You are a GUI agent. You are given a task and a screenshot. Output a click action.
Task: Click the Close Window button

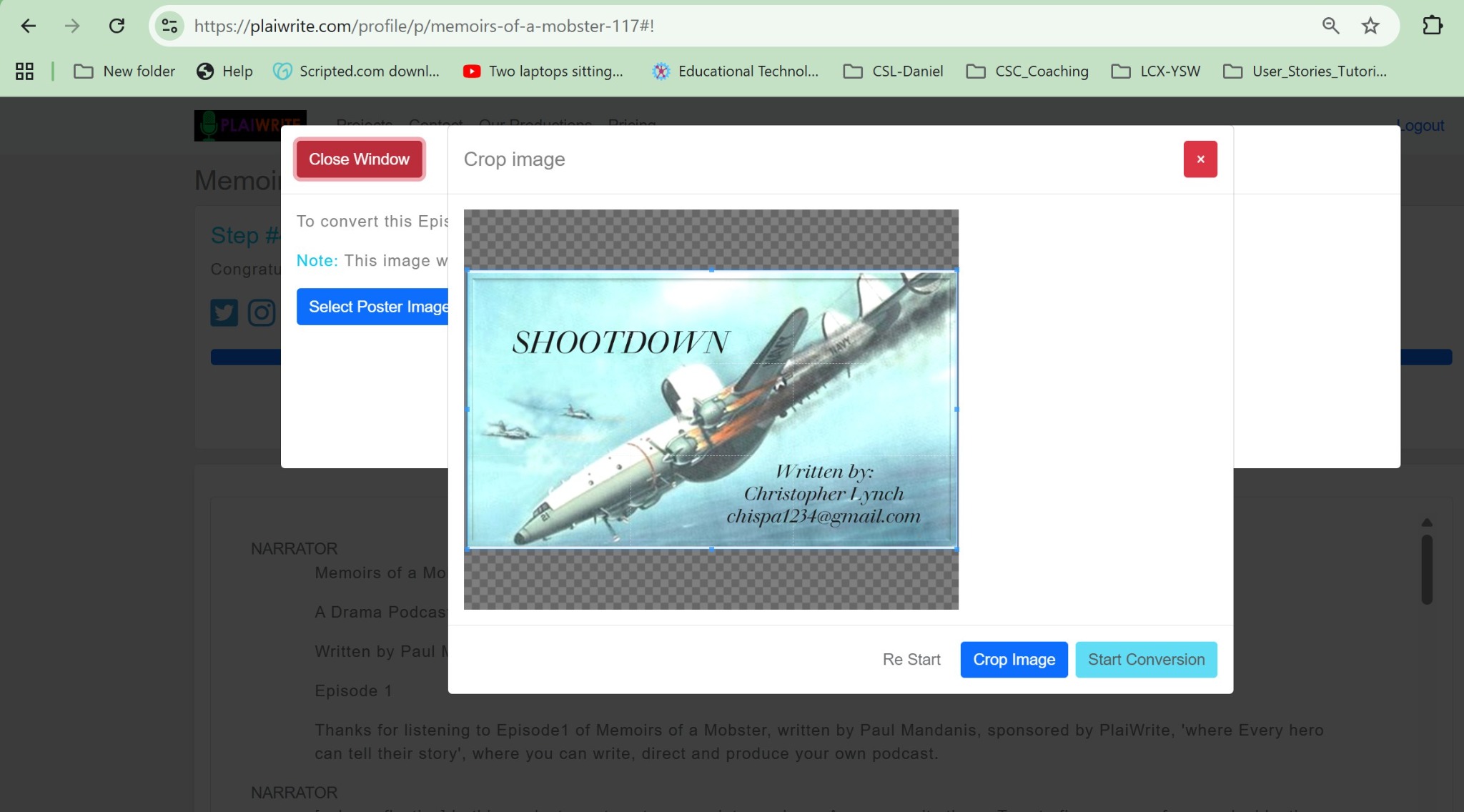click(x=360, y=159)
